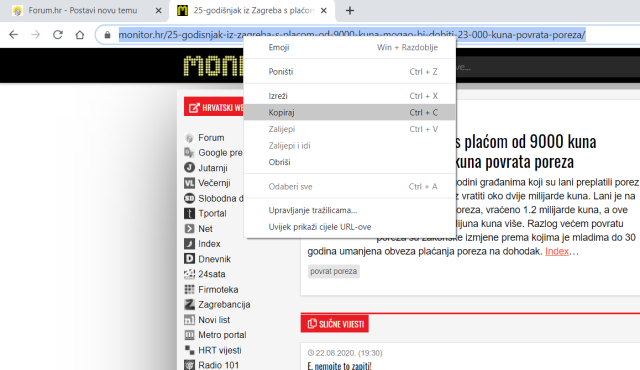This screenshot has height=370, width=640.
Task: Click the SLIČNE VIJESTI red header
Action: 335,324
